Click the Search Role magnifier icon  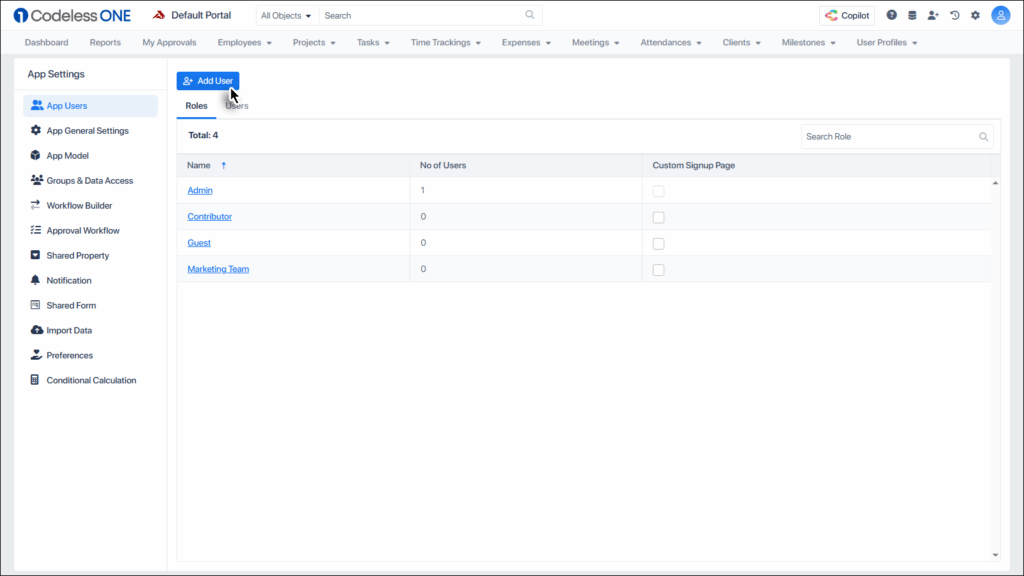click(983, 136)
